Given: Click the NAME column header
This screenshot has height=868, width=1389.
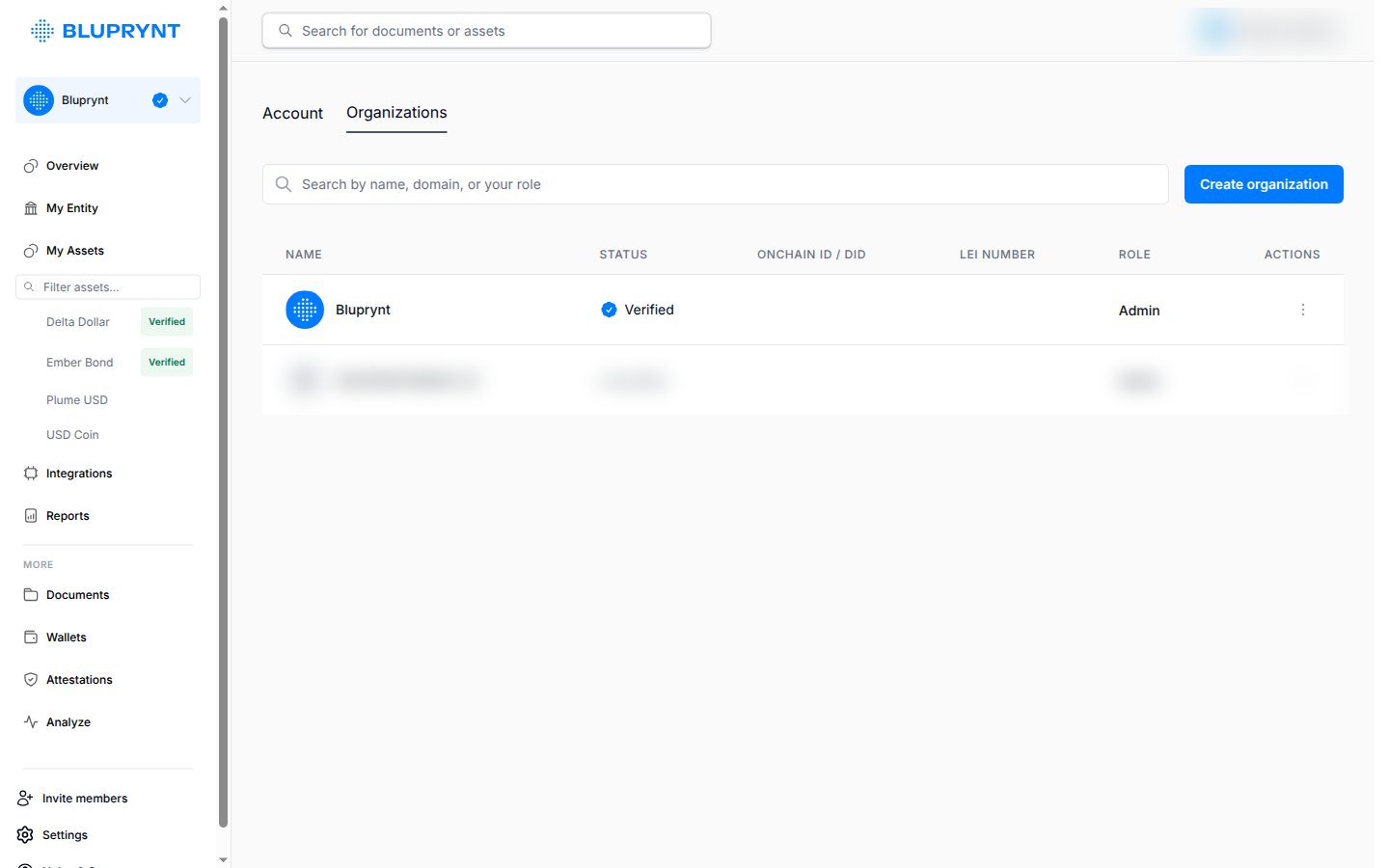Looking at the screenshot, I should coord(304,255).
